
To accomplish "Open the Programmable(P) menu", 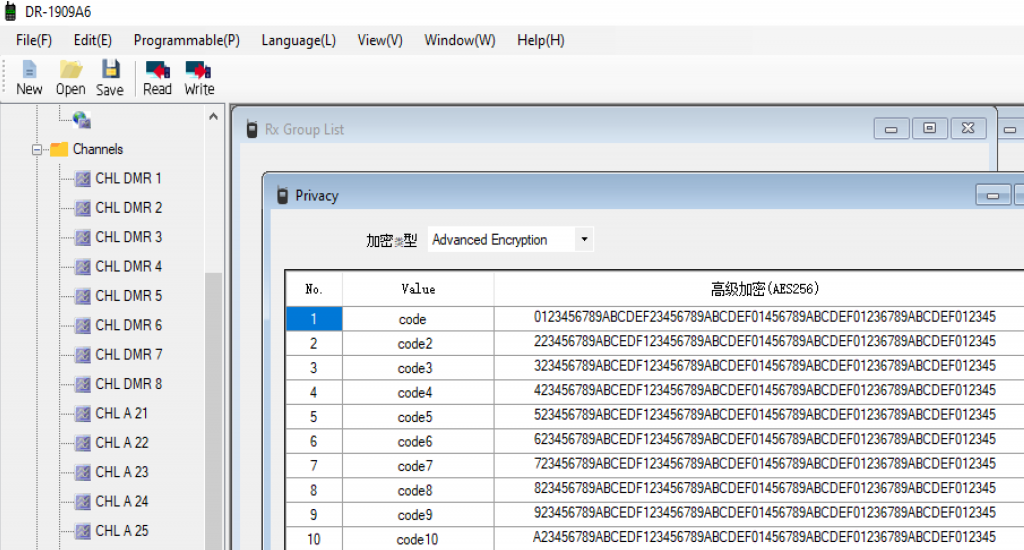I will 187,40.
